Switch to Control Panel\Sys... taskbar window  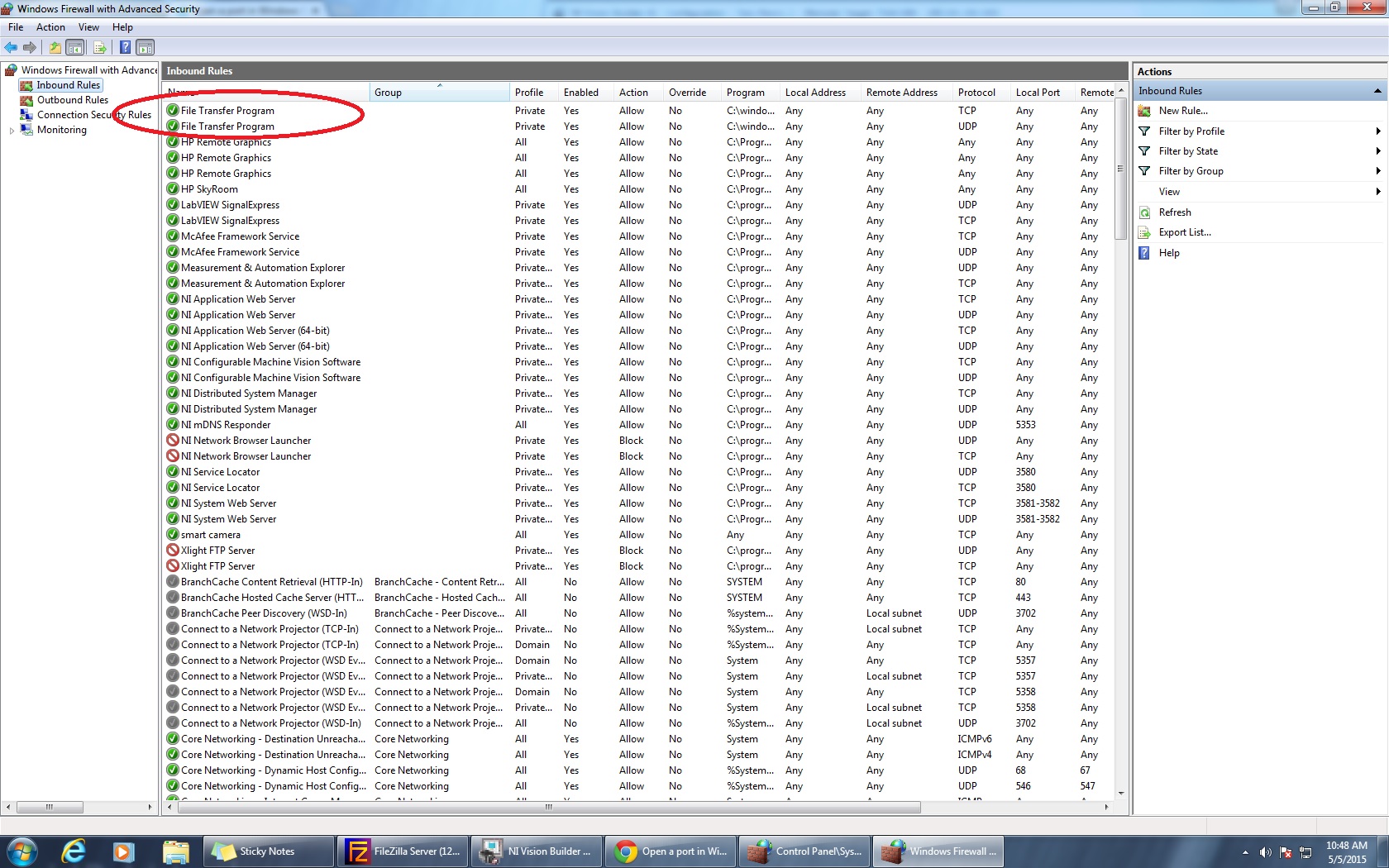coord(805,851)
